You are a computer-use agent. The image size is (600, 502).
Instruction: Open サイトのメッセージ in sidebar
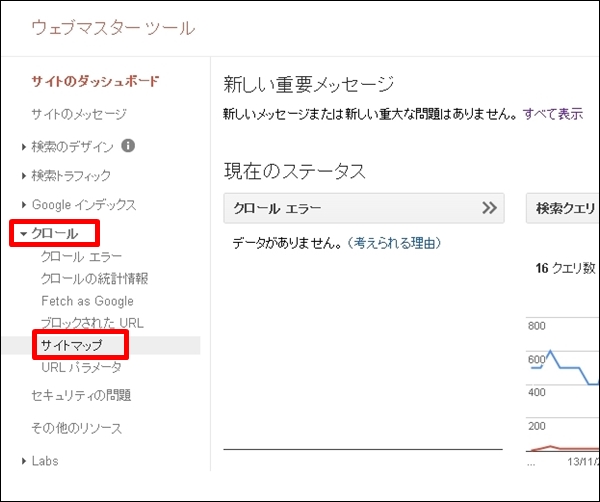click(x=79, y=114)
